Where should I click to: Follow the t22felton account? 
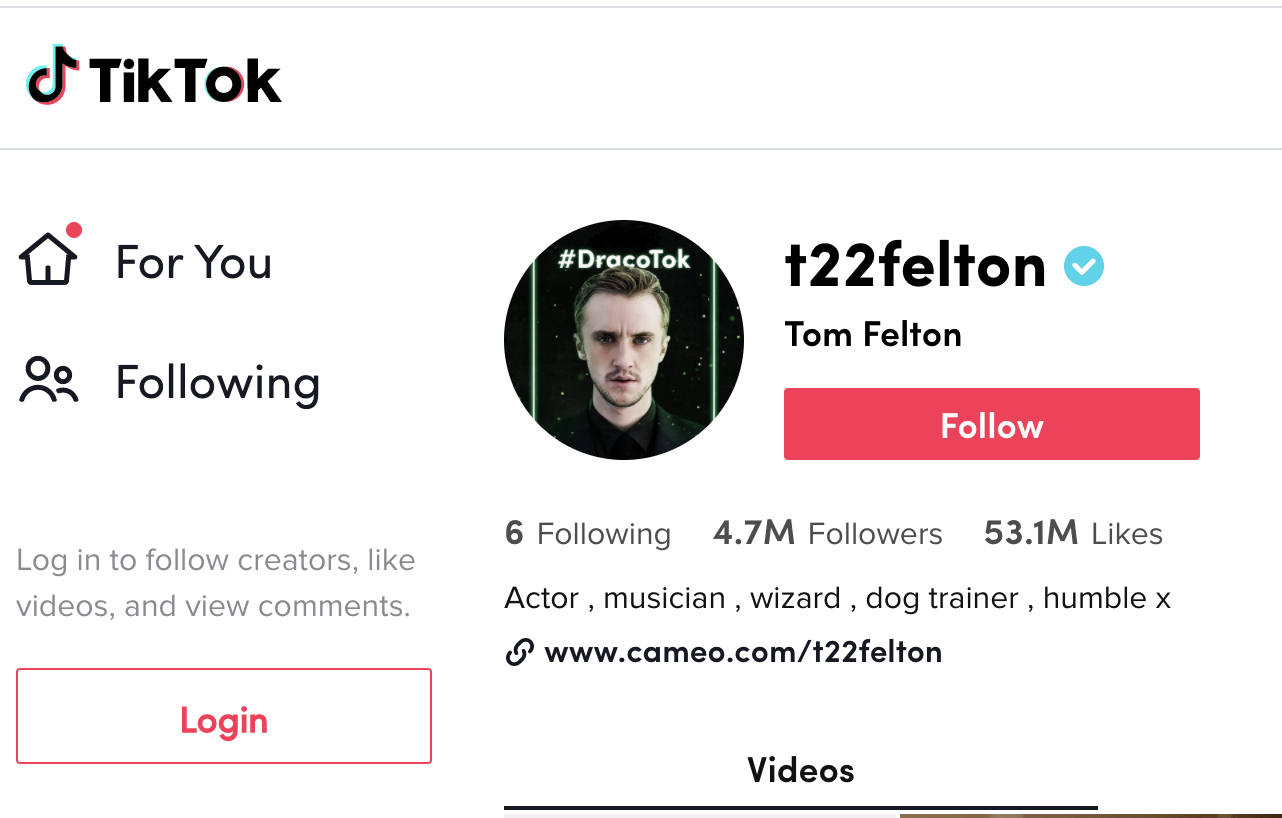(992, 424)
